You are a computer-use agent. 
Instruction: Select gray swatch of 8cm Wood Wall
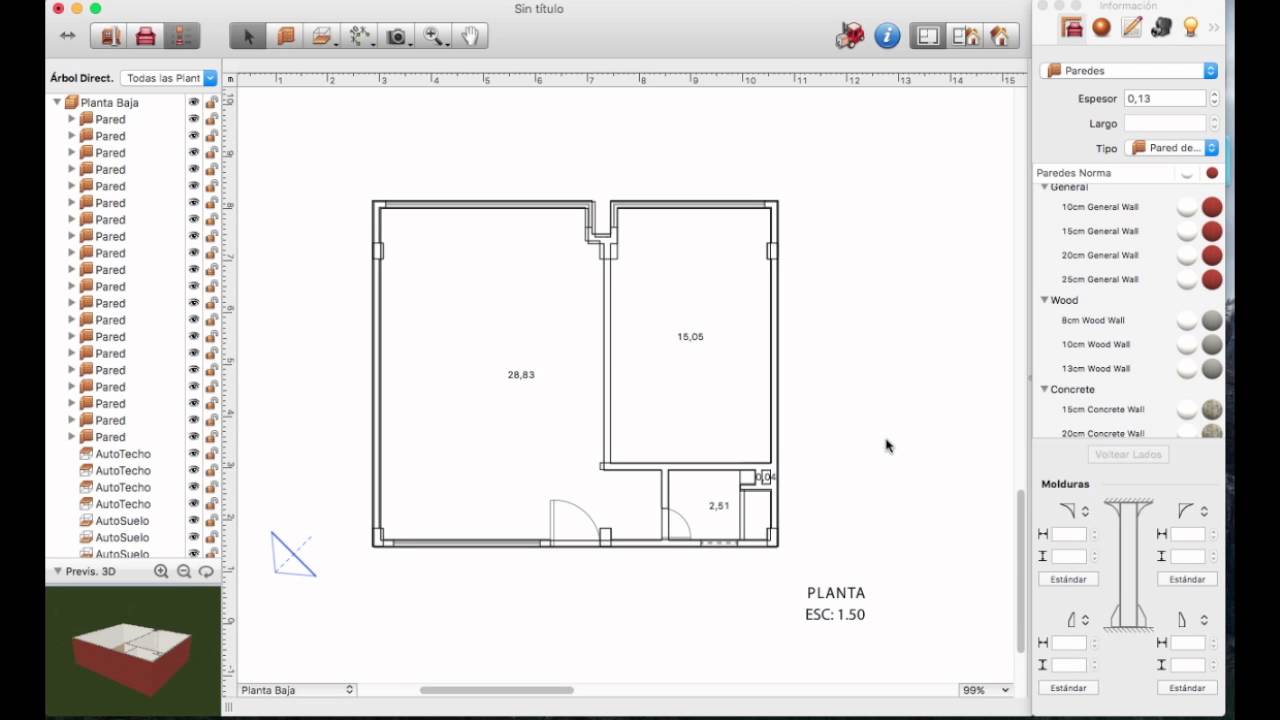[x=1212, y=320]
